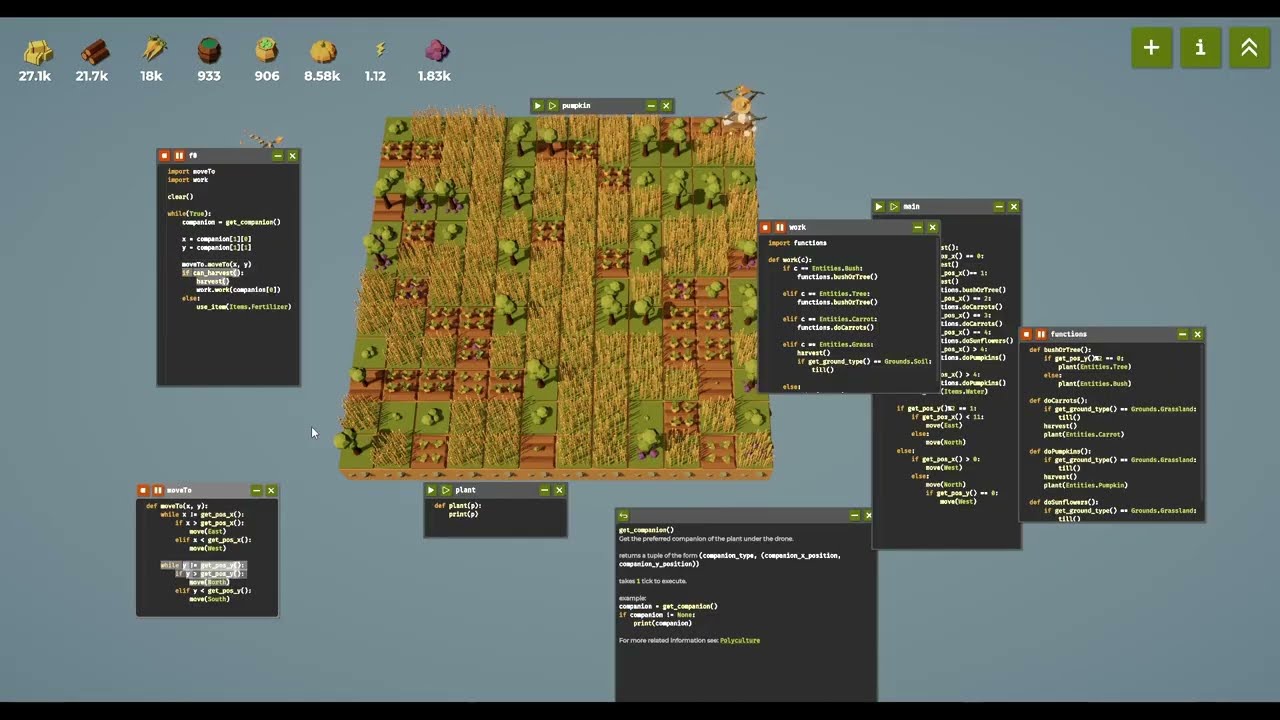Collapse the moveTo code window
Image resolution: width=1280 pixels, height=720 pixels.
[256, 491]
